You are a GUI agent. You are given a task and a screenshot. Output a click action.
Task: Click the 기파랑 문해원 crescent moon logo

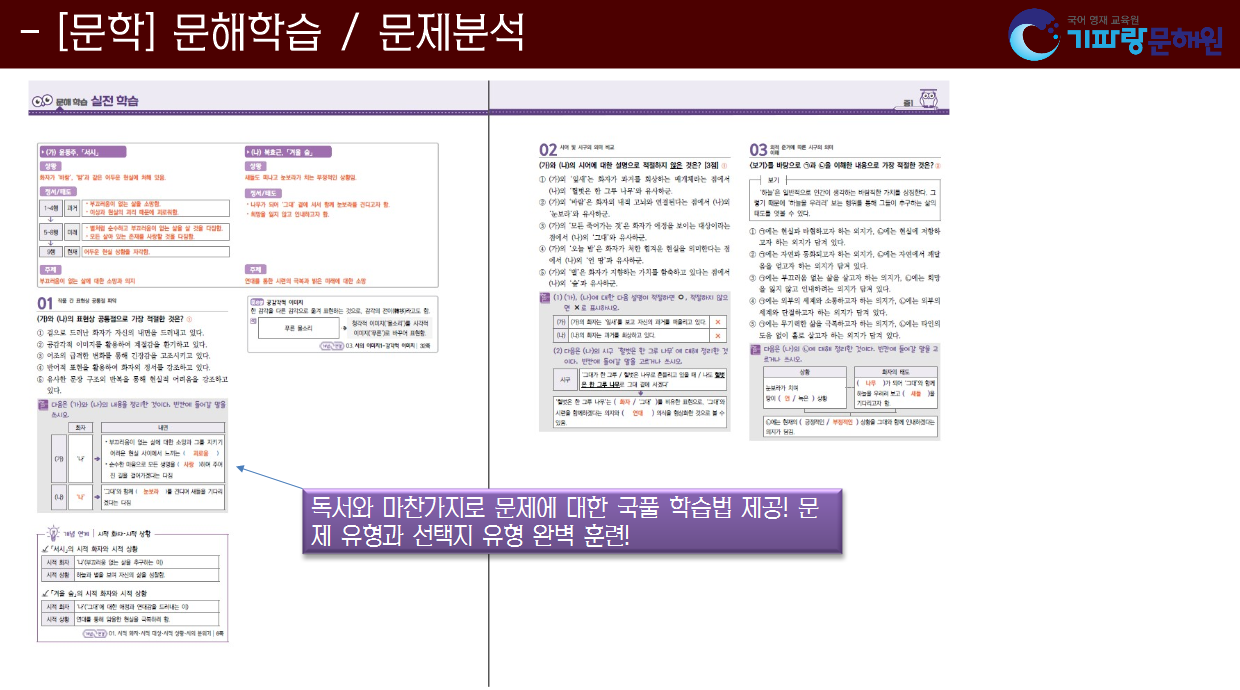click(1036, 34)
